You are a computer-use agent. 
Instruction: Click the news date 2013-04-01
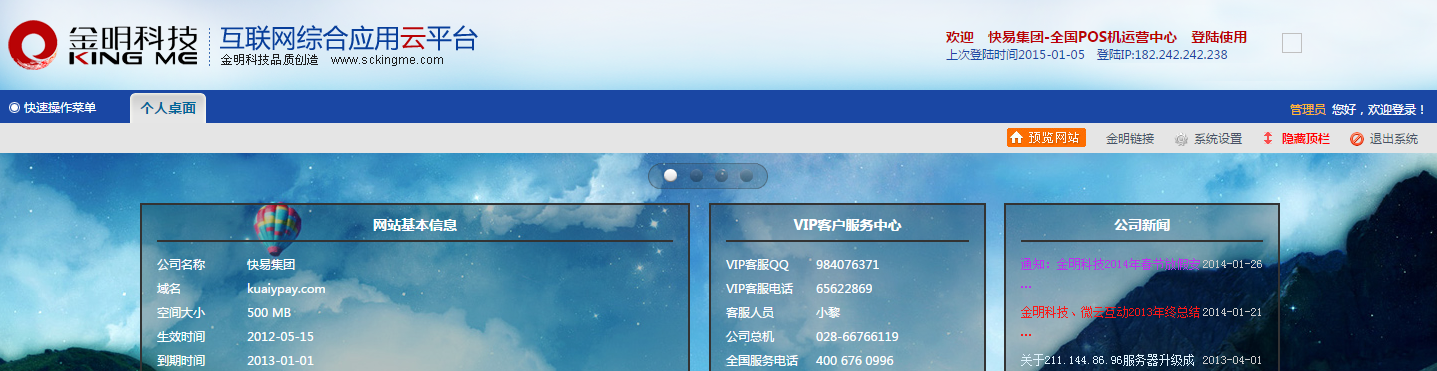(1232, 360)
